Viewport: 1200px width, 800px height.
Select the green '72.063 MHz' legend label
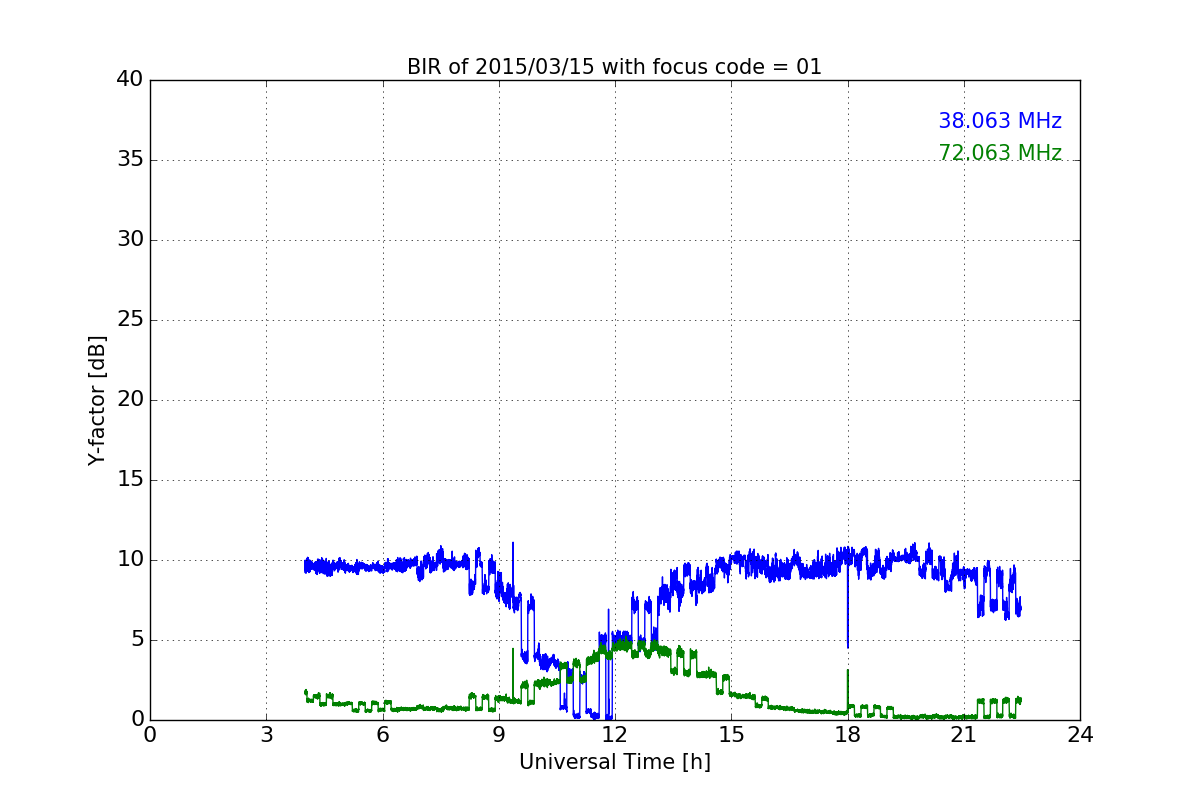pos(1000,153)
